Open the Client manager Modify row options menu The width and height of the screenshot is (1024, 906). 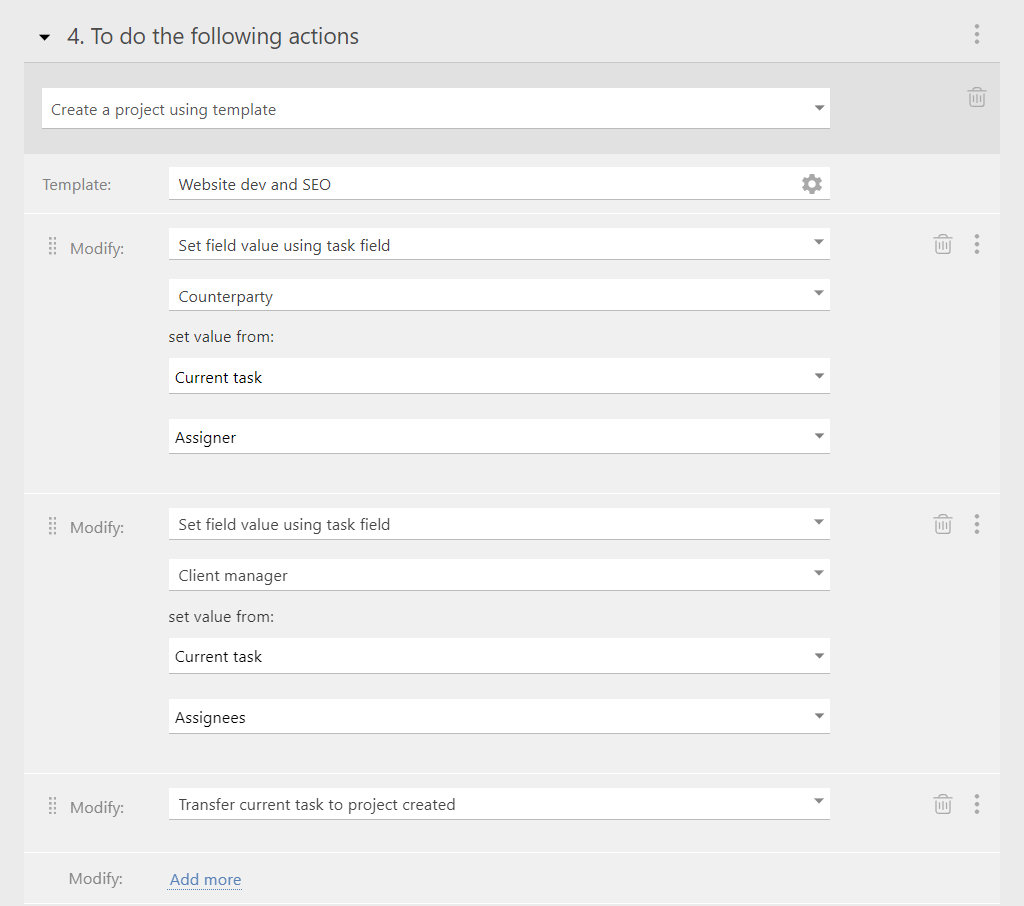click(x=976, y=524)
